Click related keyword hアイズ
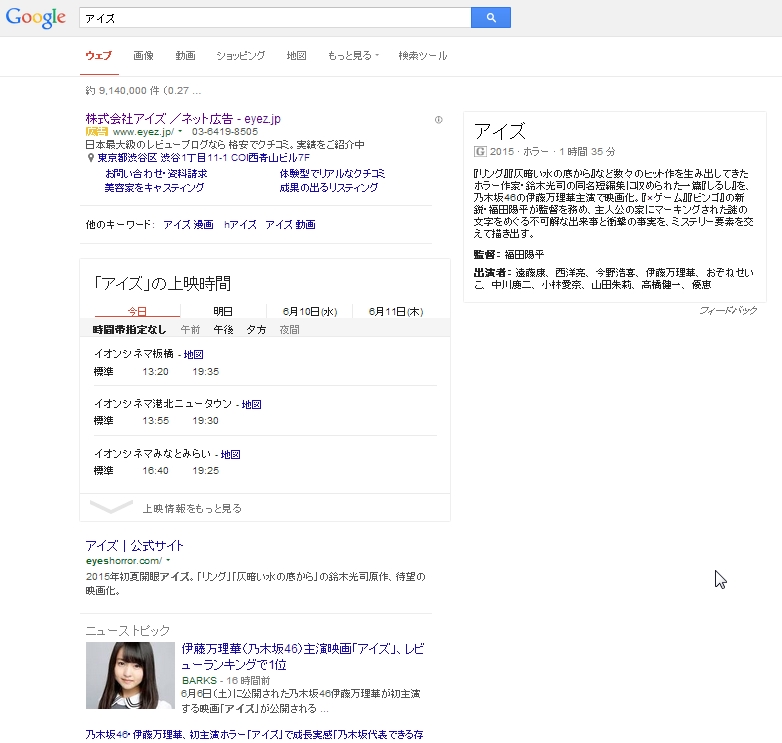 click(240, 225)
